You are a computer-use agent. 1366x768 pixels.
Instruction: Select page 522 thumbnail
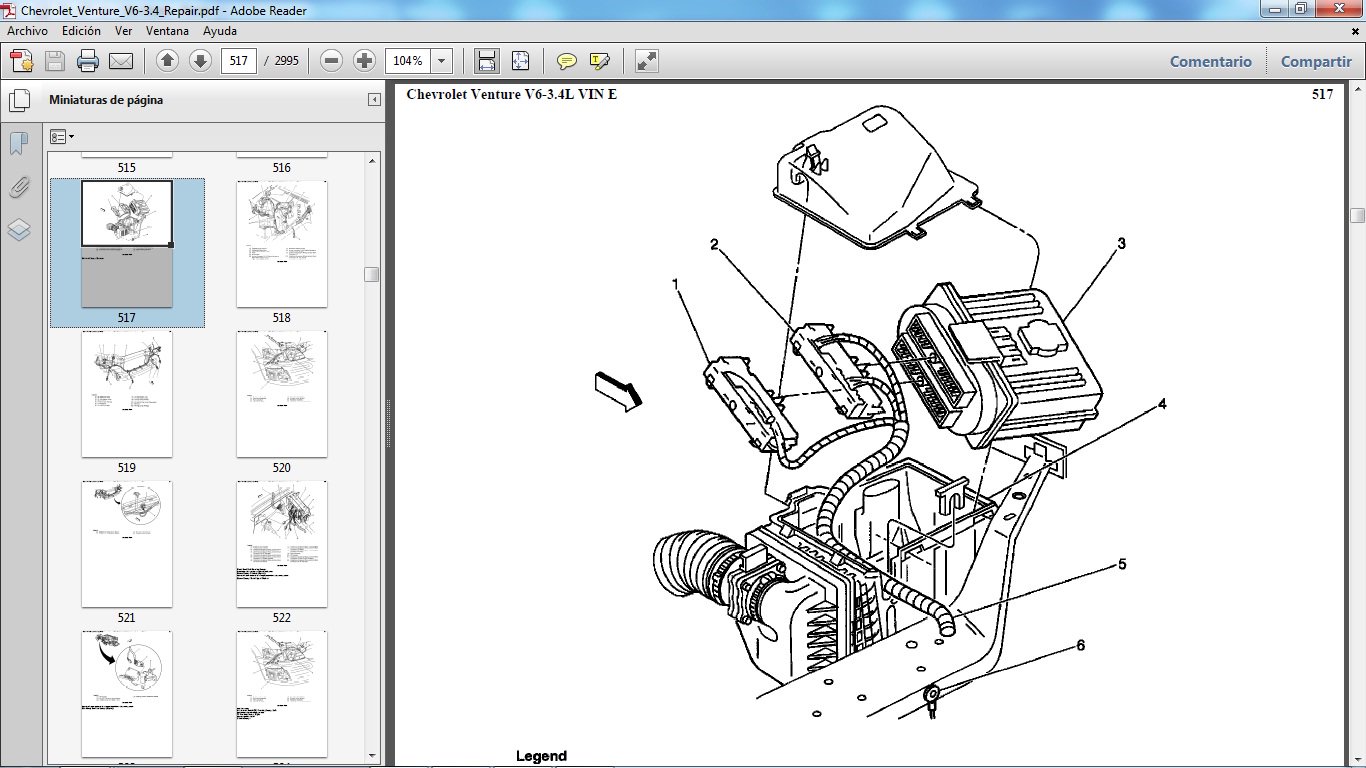pos(282,543)
